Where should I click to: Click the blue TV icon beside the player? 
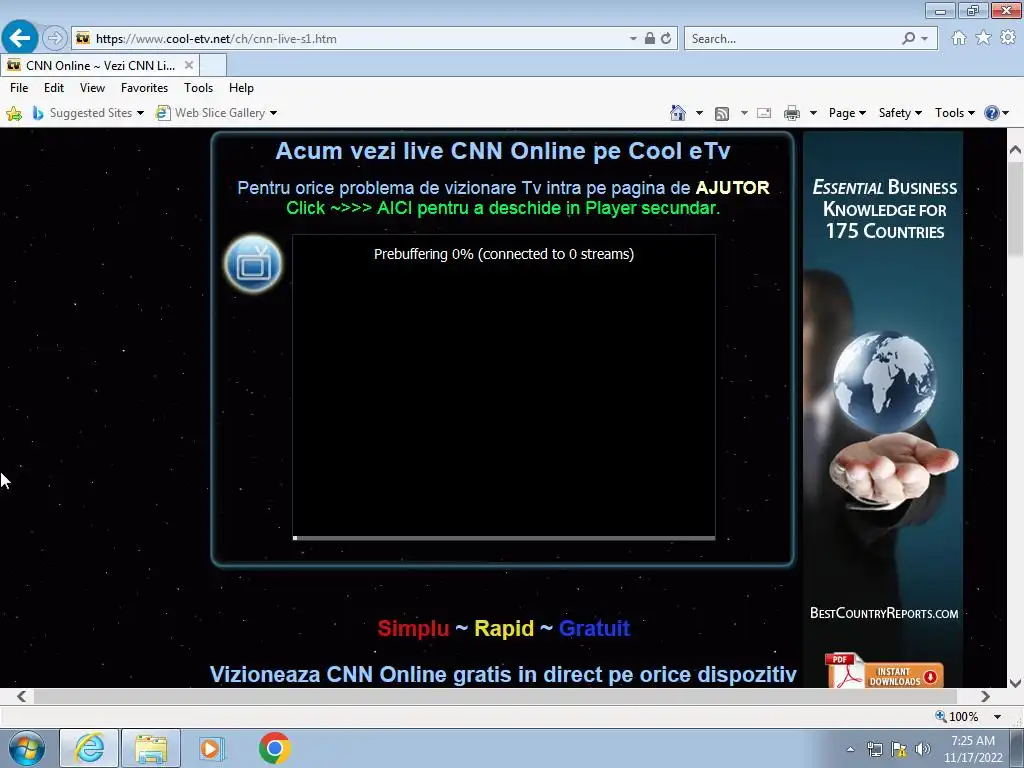click(253, 264)
